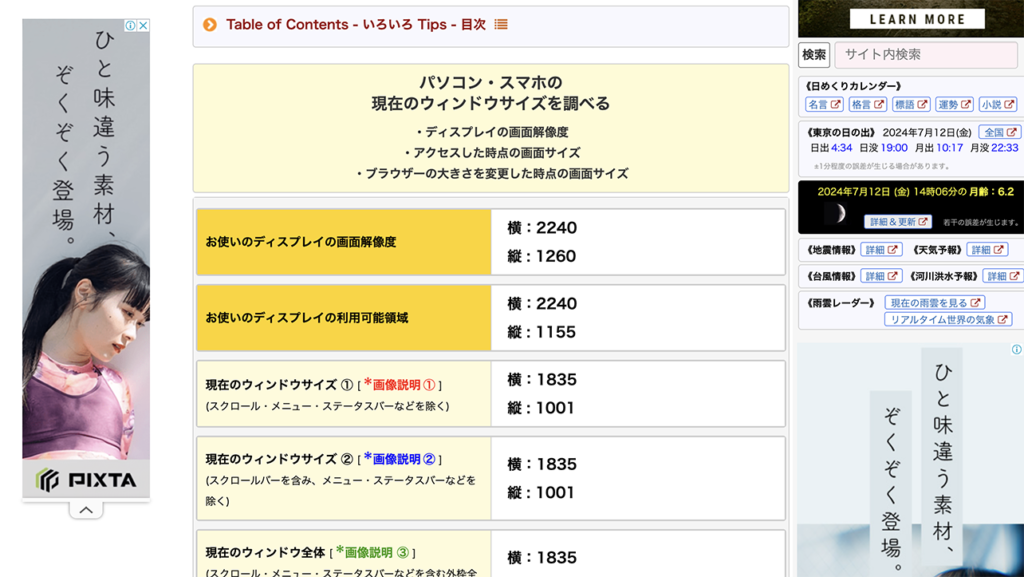
Task: Close the left PIXTA advertisement
Action: [143, 25]
